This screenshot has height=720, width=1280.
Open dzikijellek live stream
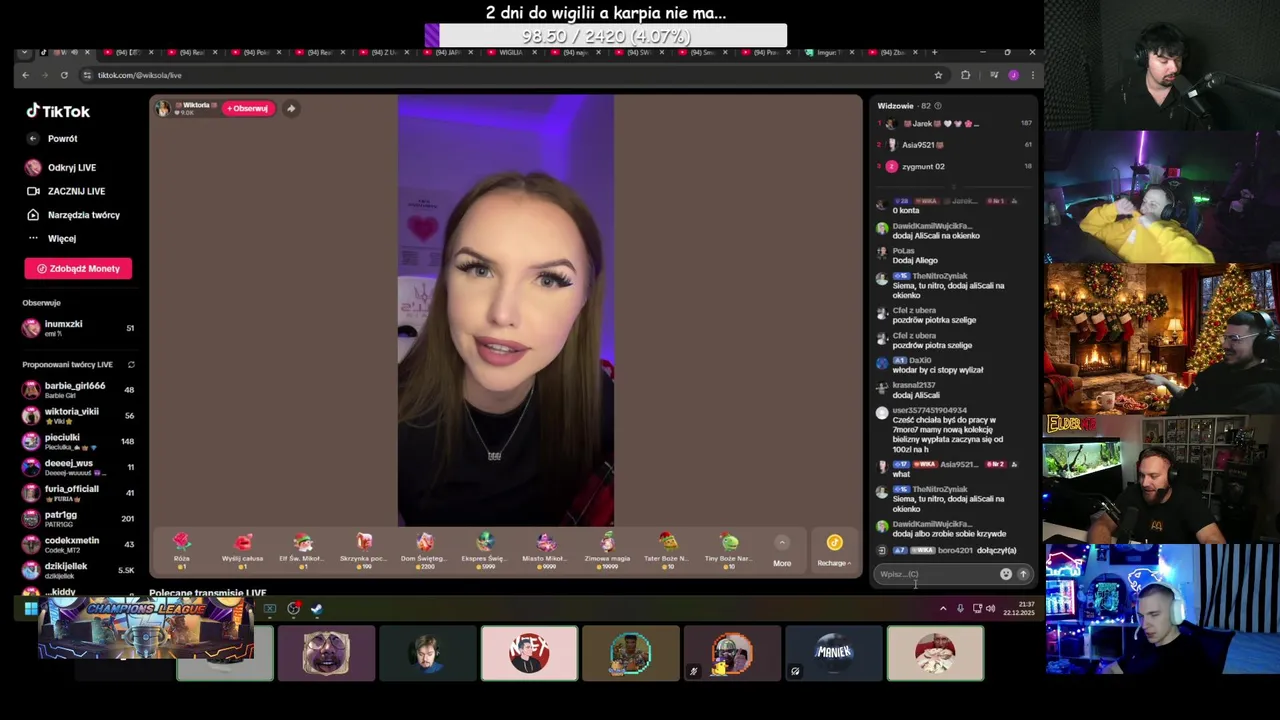[78, 570]
